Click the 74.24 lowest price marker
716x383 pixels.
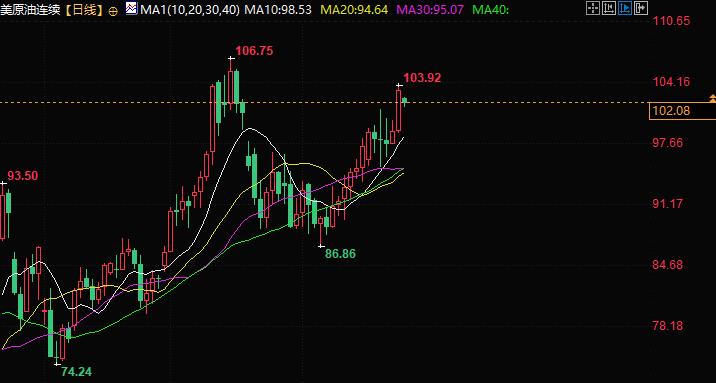point(77,372)
